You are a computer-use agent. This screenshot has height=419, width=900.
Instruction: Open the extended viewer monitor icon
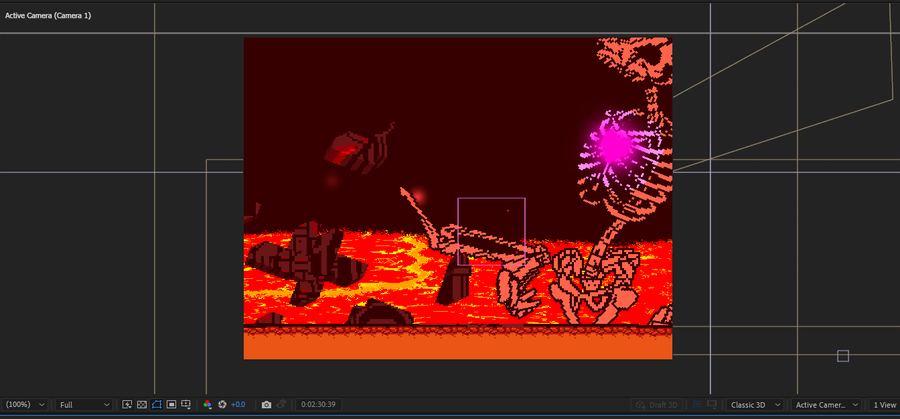[x=712, y=405]
